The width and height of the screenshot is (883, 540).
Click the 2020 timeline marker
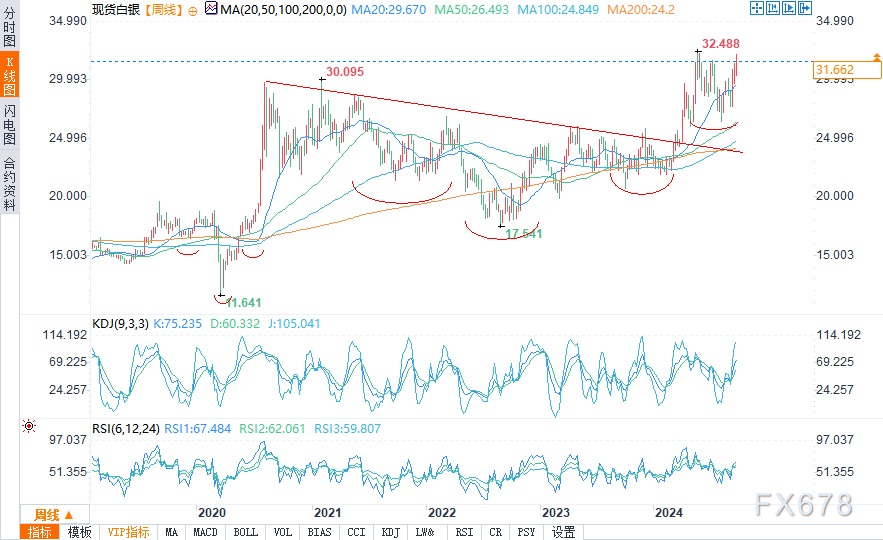(x=212, y=513)
